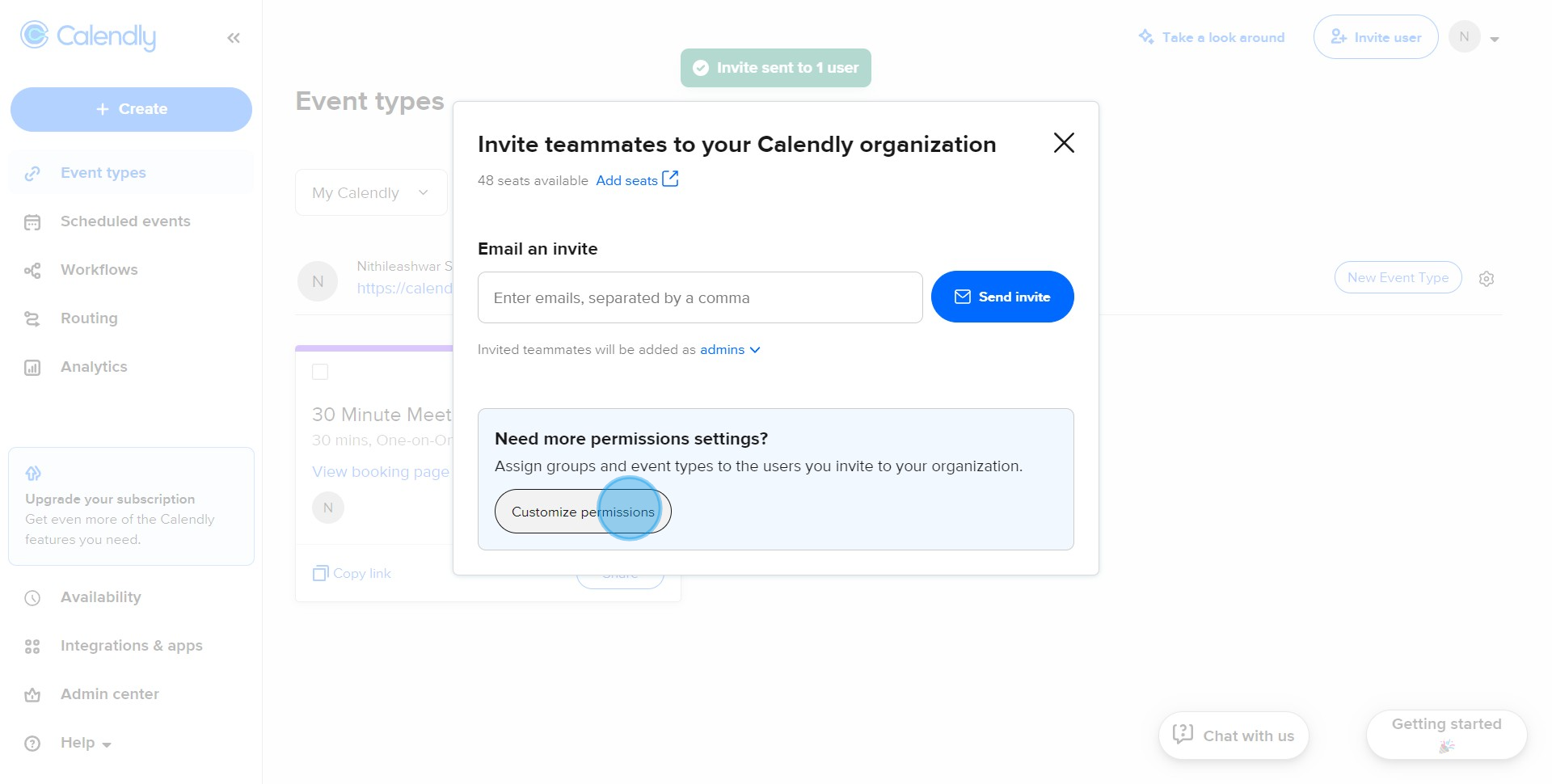Viewport: 1552px width, 784px height.
Task: Close the invite teammates dialog
Action: pos(1064,143)
